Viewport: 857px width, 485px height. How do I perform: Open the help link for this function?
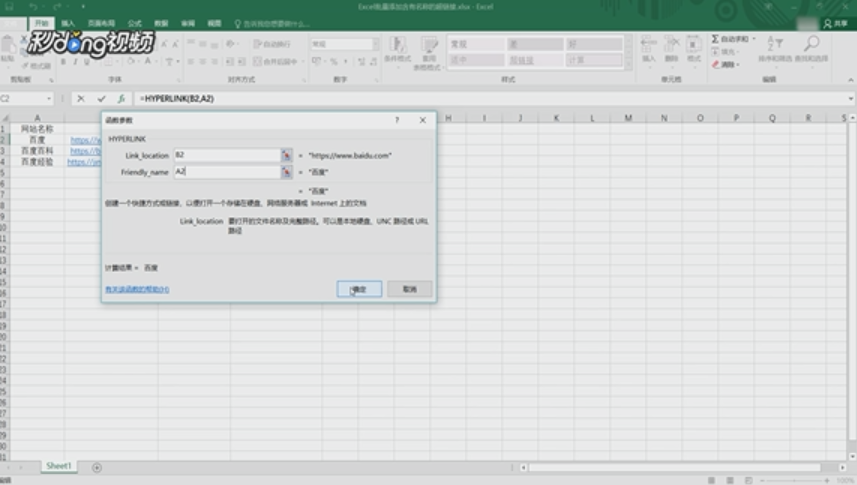pos(137,289)
